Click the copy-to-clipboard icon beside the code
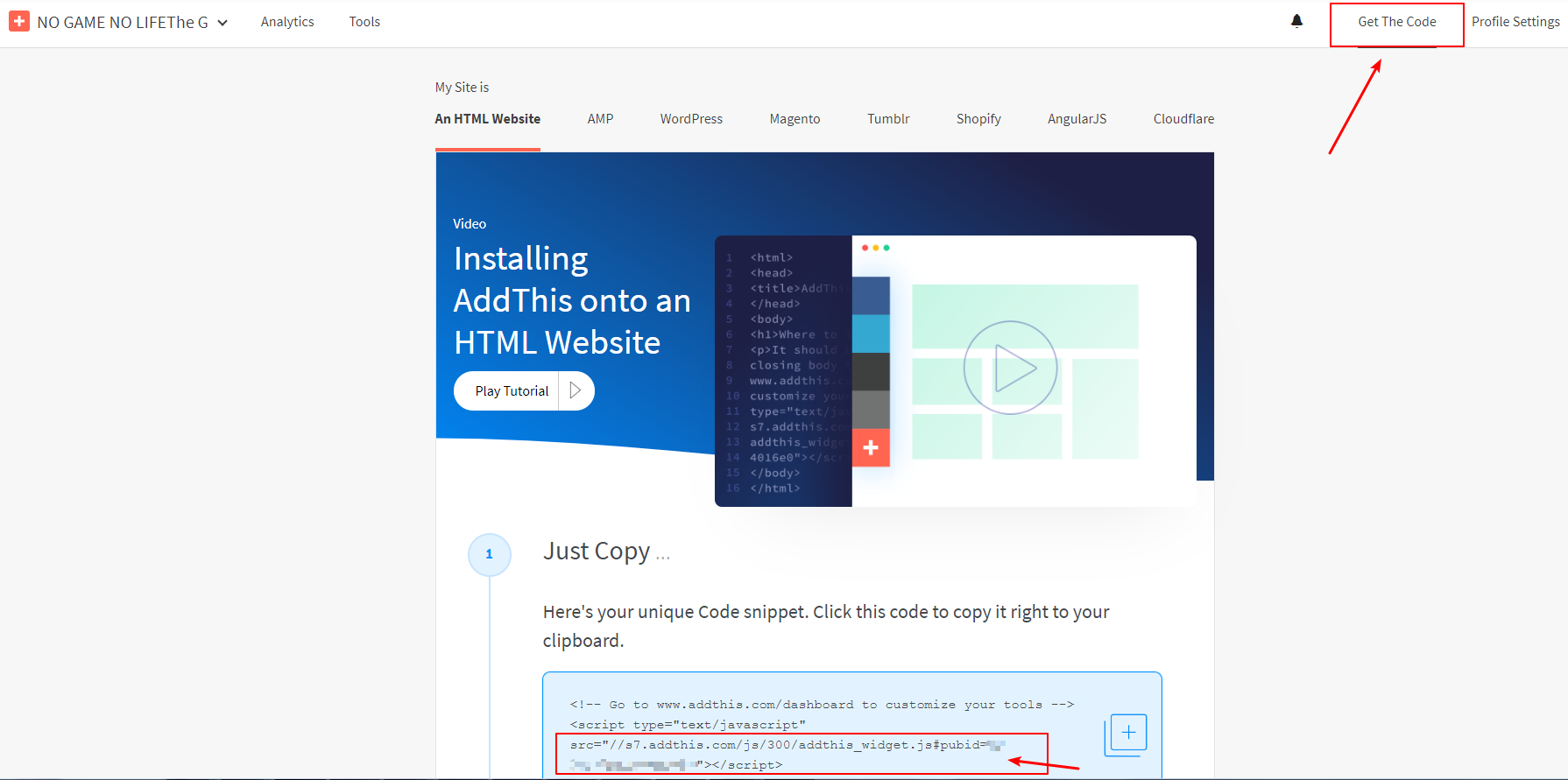The width and height of the screenshot is (1568, 780). (x=1127, y=734)
